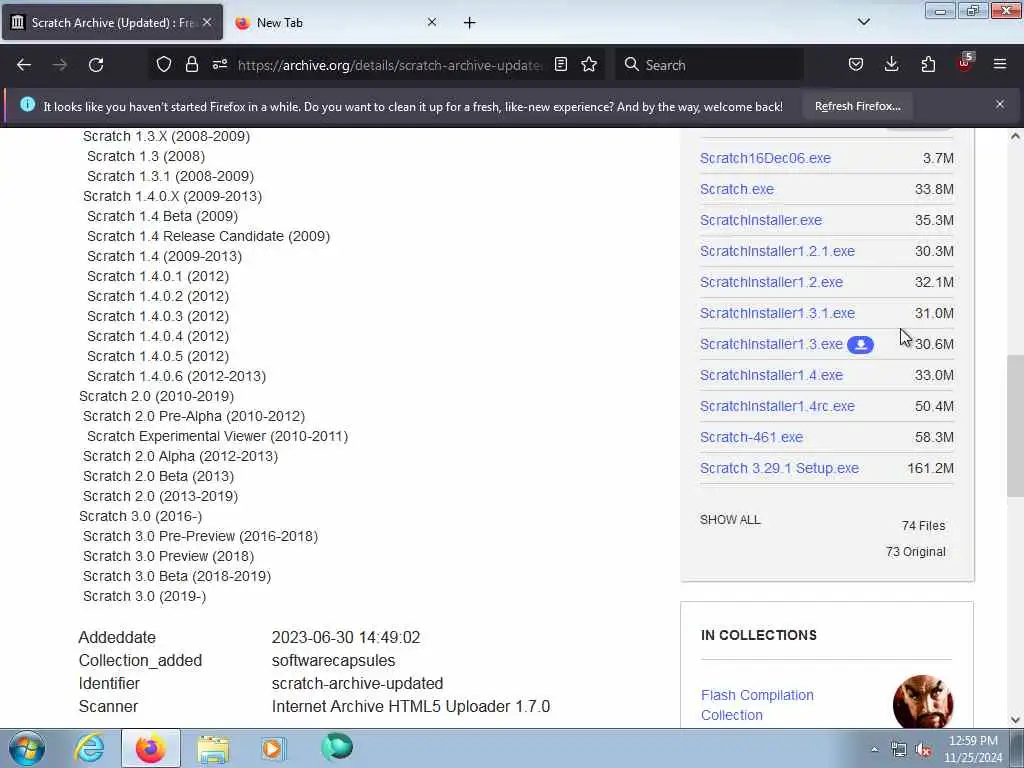This screenshot has height=768, width=1024.
Task: Click text "Scratch 1.4.0.6 (2012-2013)"
Action: [x=176, y=377]
